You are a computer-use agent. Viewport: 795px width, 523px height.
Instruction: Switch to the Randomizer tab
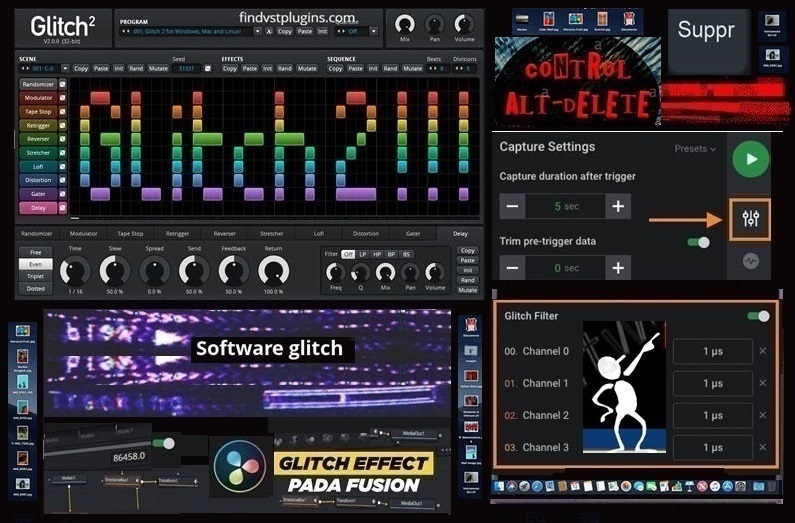pyautogui.click(x=37, y=234)
